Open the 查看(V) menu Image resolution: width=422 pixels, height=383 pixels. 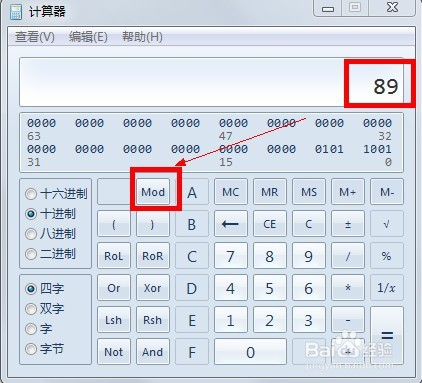(x=35, y=37)
